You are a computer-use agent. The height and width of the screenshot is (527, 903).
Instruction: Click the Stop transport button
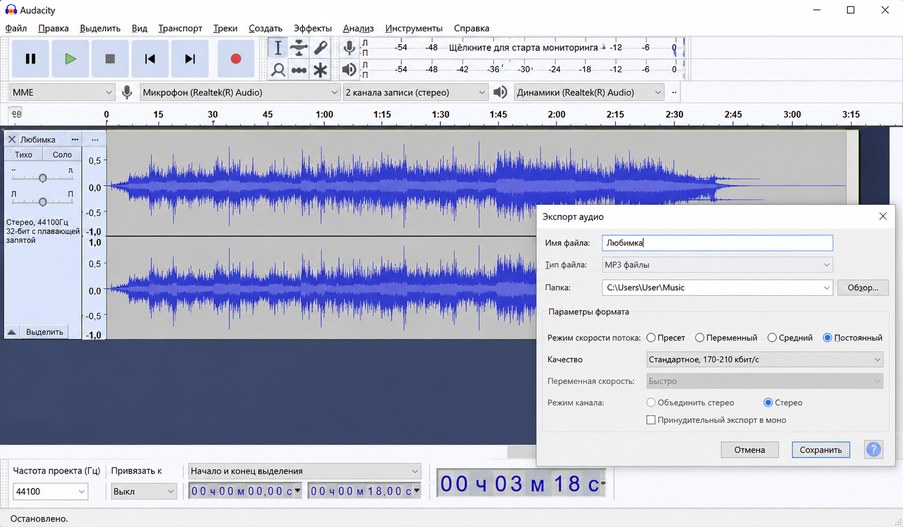pos(110,59)
